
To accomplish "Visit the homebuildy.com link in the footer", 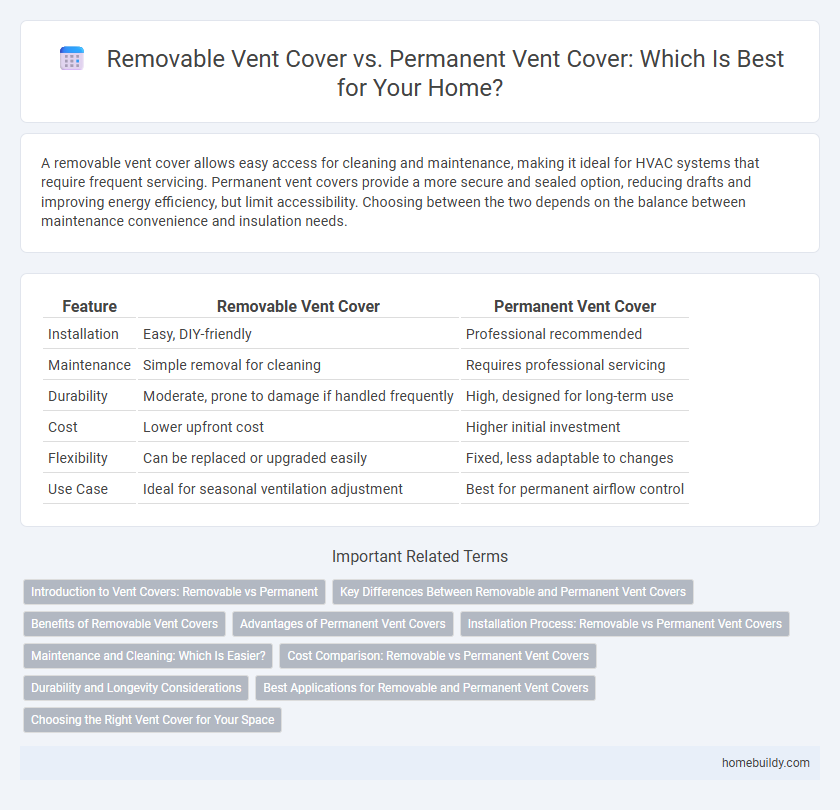I will 766,762.
